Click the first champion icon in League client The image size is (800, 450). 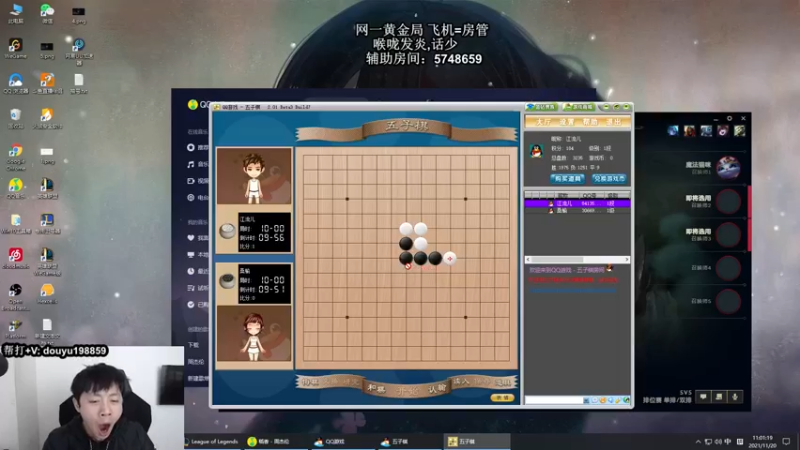click(x=673, y=131)
